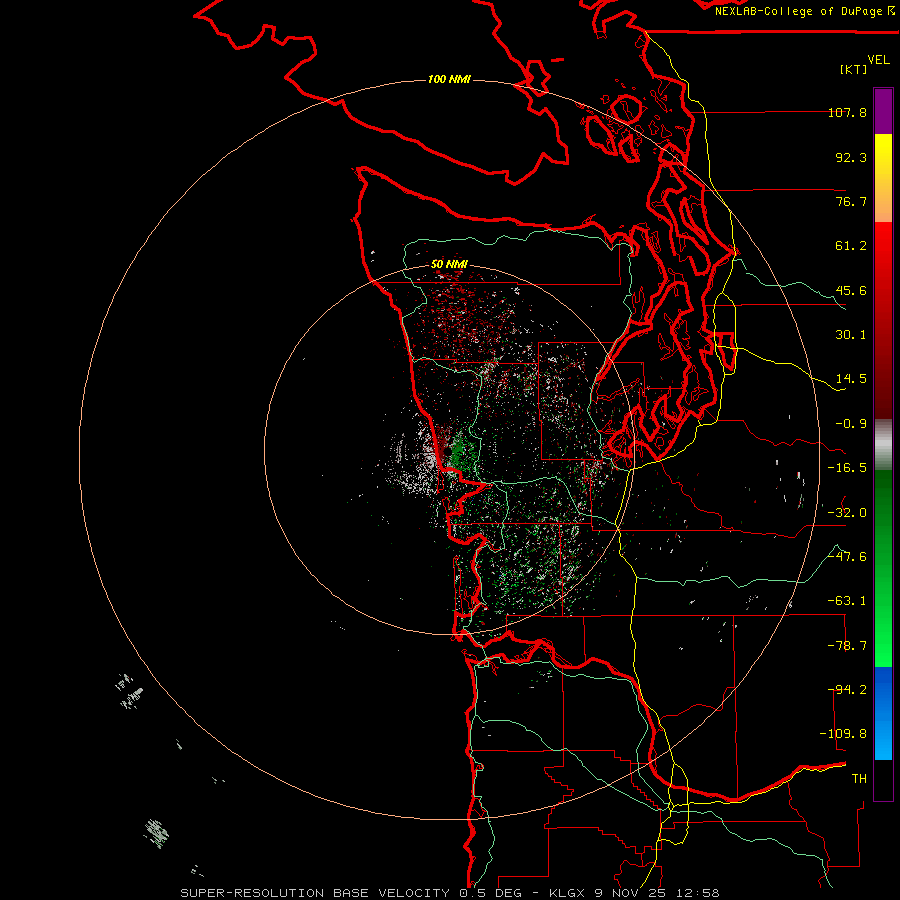Select the 30.1 legend value
The height and width of the screenshot is (900, 900).
tap(851, 335)
